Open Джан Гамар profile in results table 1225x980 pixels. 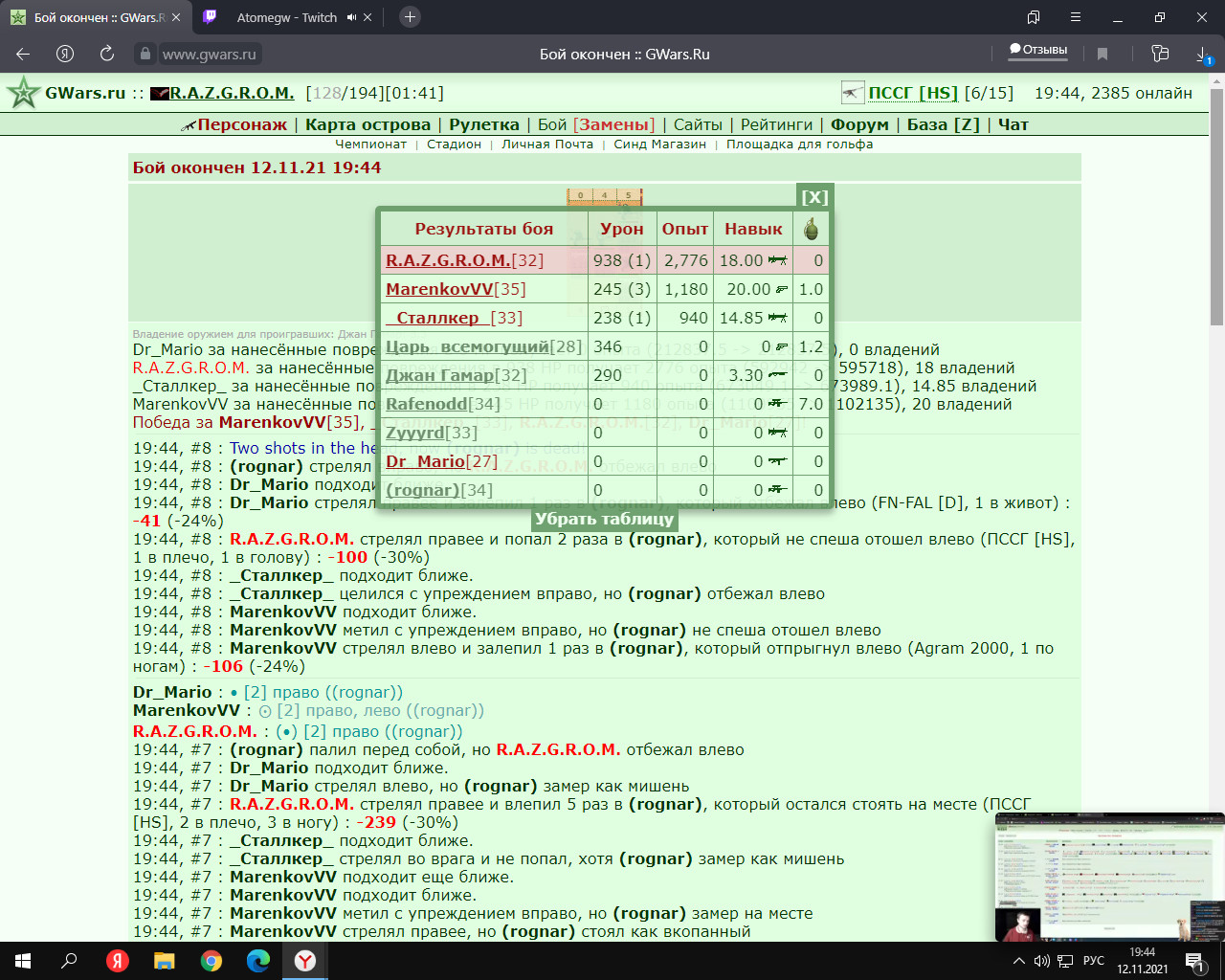(439, 375)
